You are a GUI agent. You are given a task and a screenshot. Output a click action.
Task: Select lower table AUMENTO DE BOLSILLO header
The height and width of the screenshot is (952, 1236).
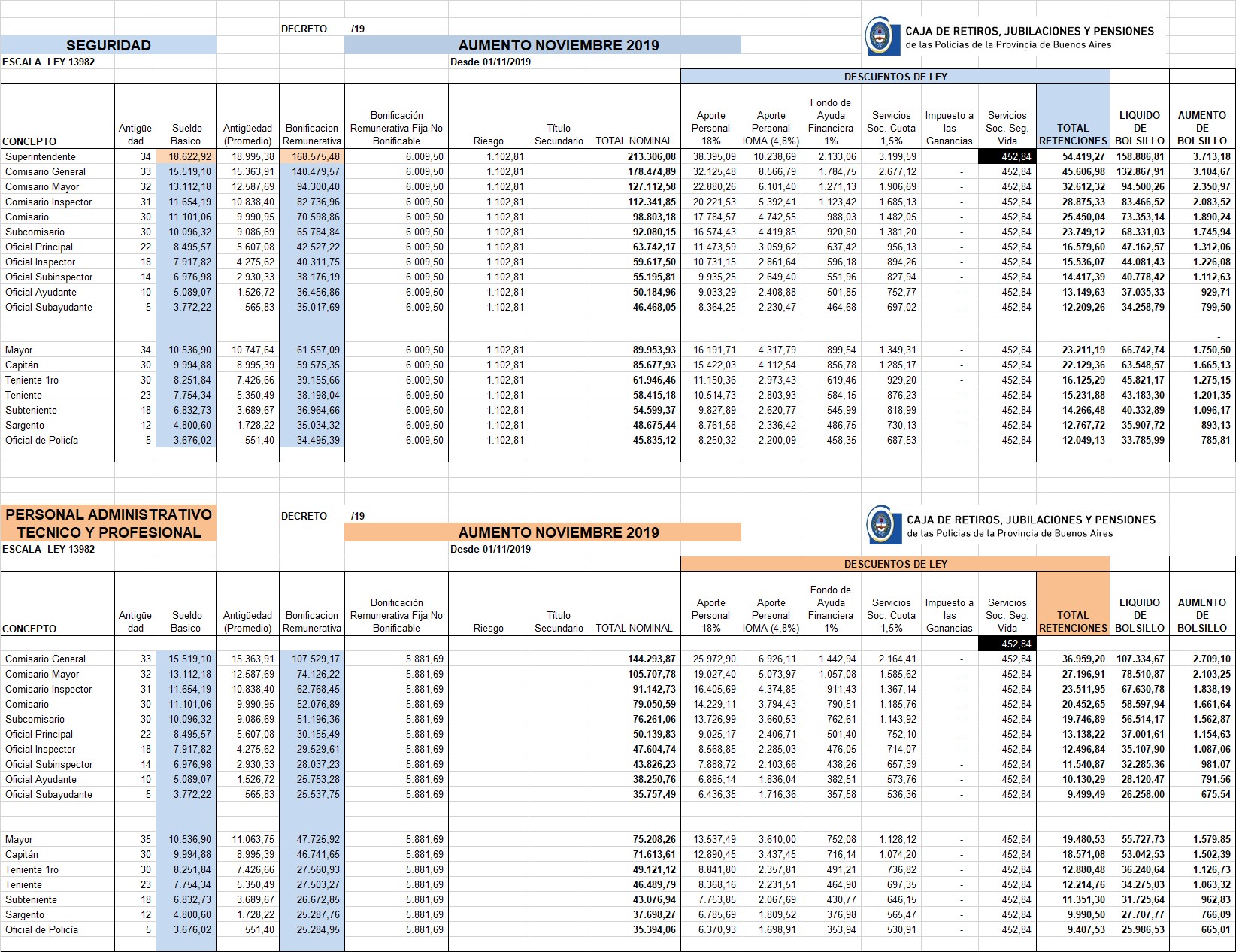[1202, 615]
